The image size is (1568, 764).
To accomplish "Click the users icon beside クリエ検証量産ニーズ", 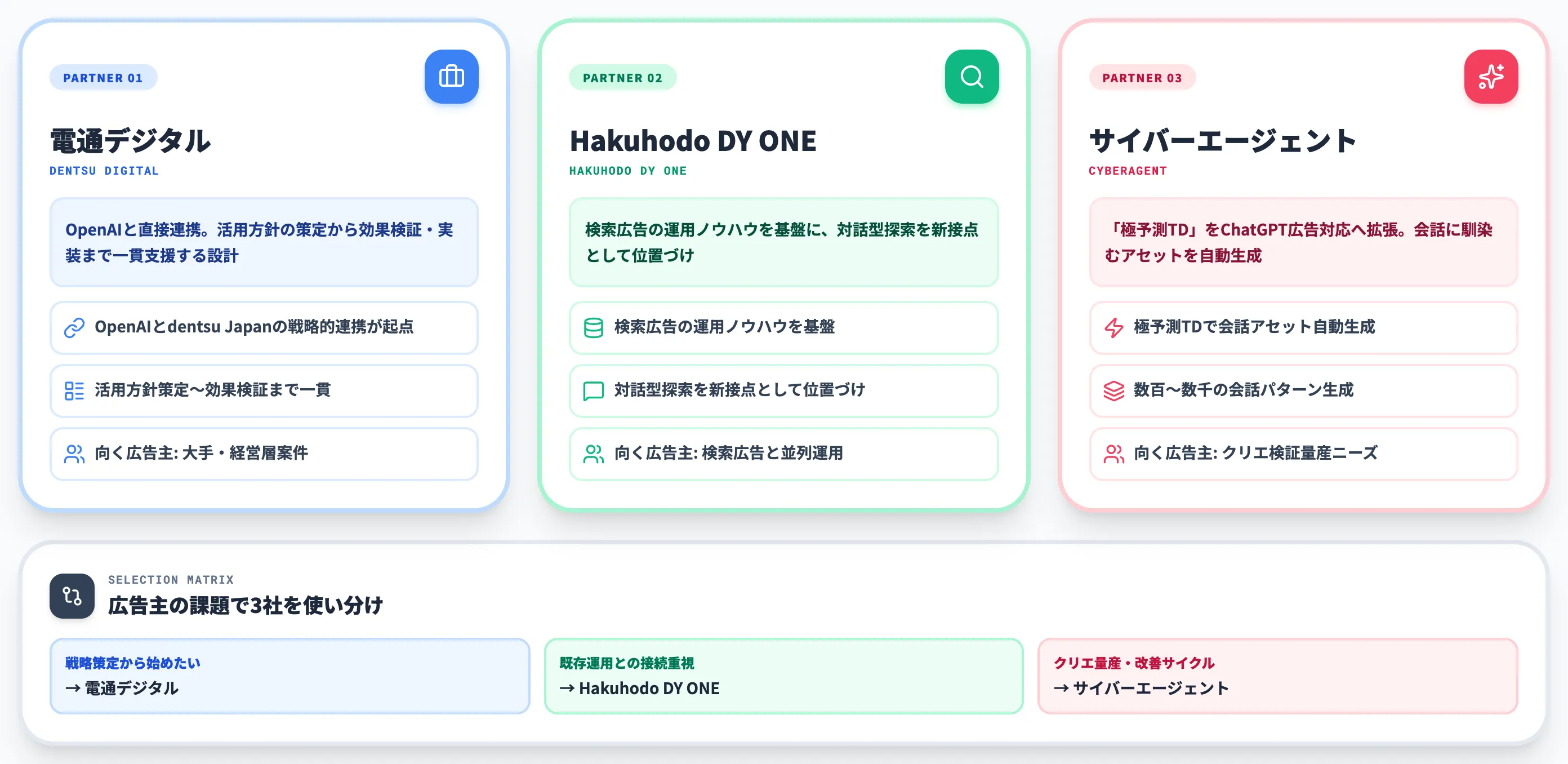I will (1113, 454).
